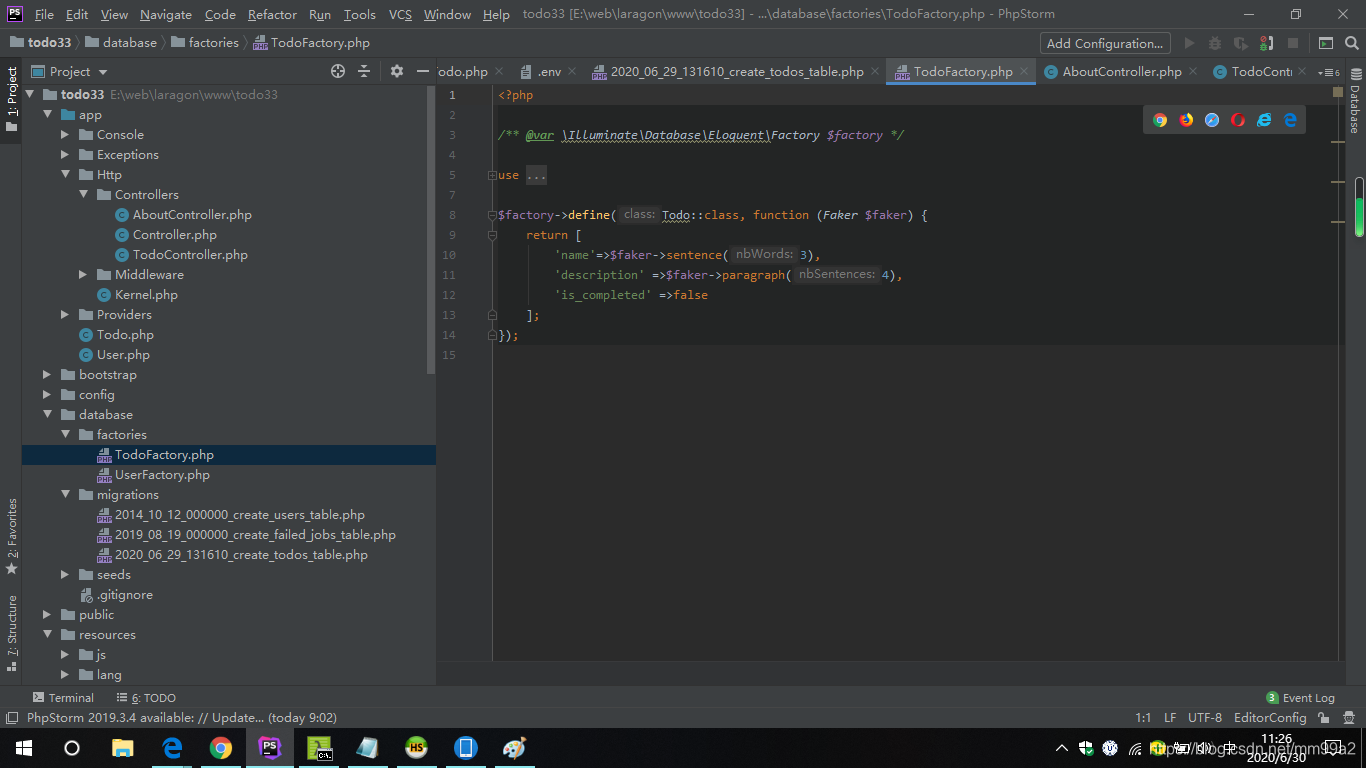
Task: Open in Internet Explorer from editor popup
Action: point(1264,120)
